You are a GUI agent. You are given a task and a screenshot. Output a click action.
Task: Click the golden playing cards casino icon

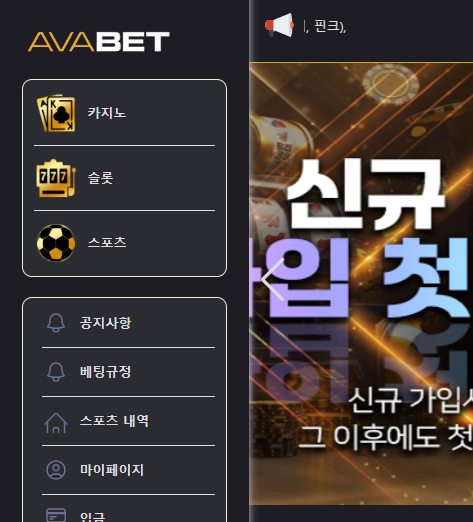point(56,113)
